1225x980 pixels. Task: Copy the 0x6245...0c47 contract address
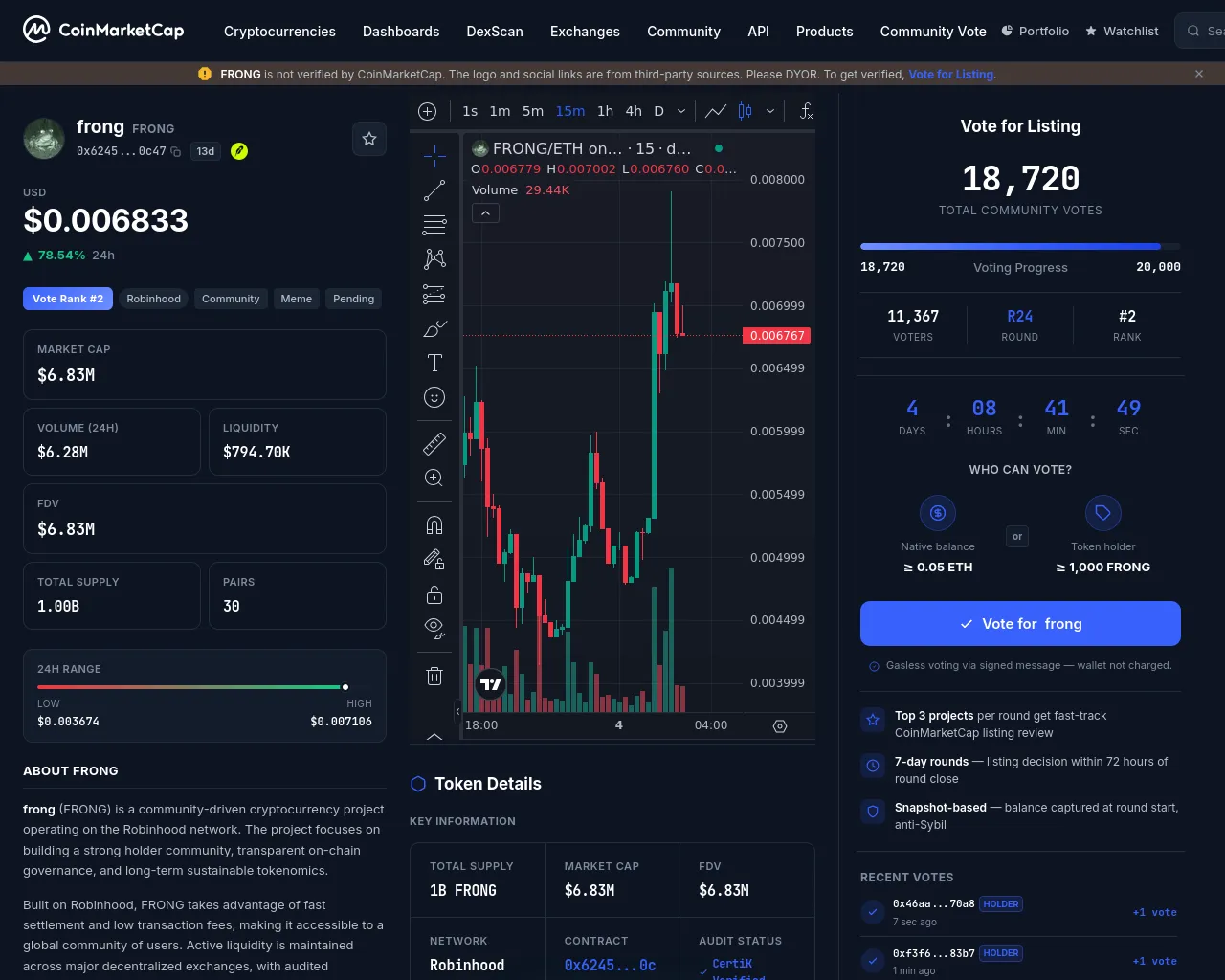pos(175,151)
